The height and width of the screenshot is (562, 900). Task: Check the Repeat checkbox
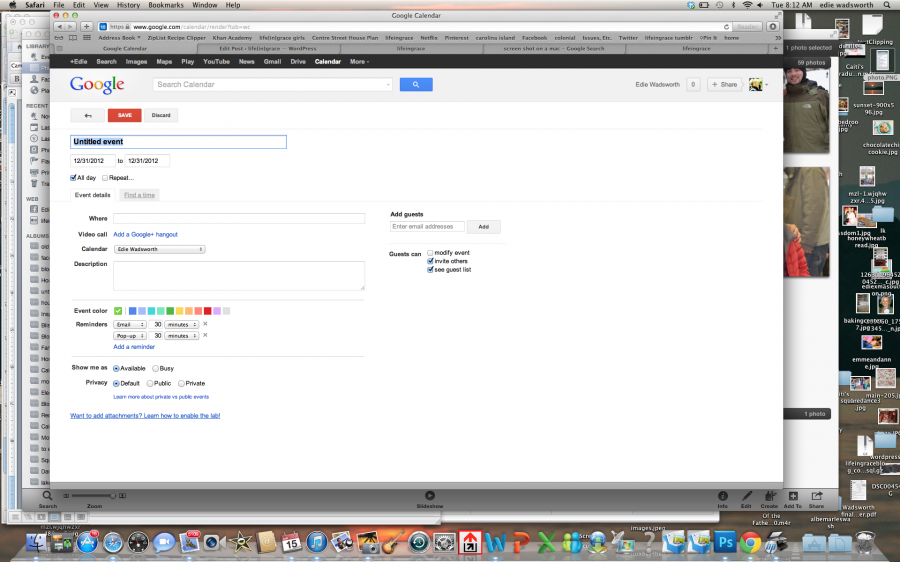105,178
